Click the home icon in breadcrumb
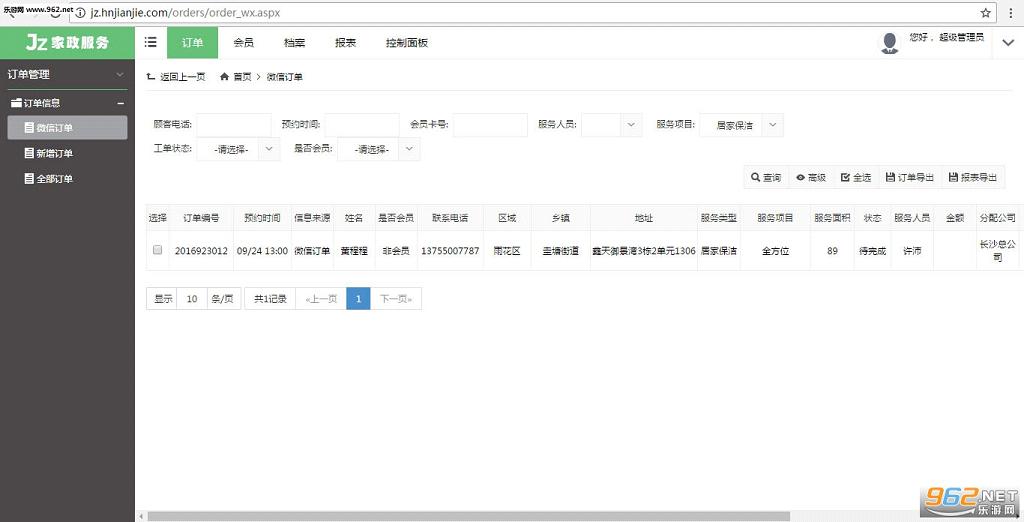Image resolution: width=1024 pixels, height=522 pixels. 224,76
